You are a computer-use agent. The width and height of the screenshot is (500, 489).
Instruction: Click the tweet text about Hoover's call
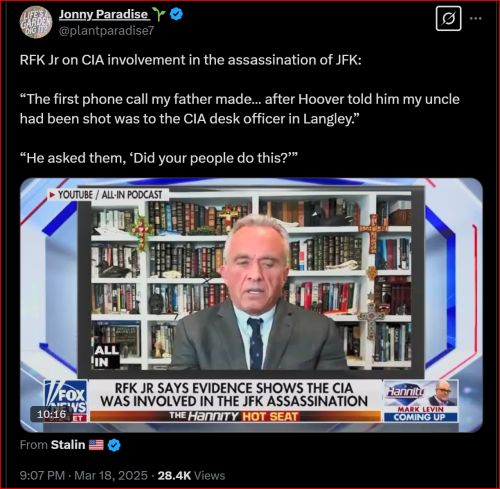point(239,109)
